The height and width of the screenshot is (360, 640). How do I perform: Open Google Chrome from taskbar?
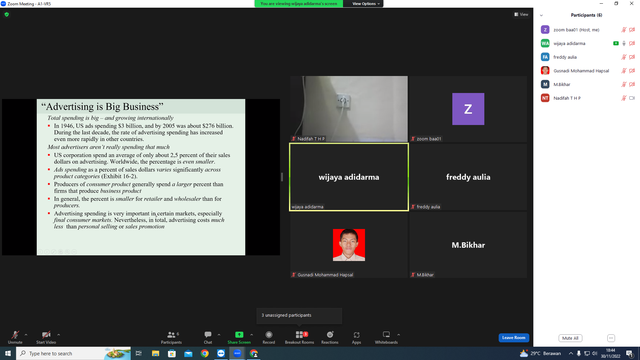[204, 353]
